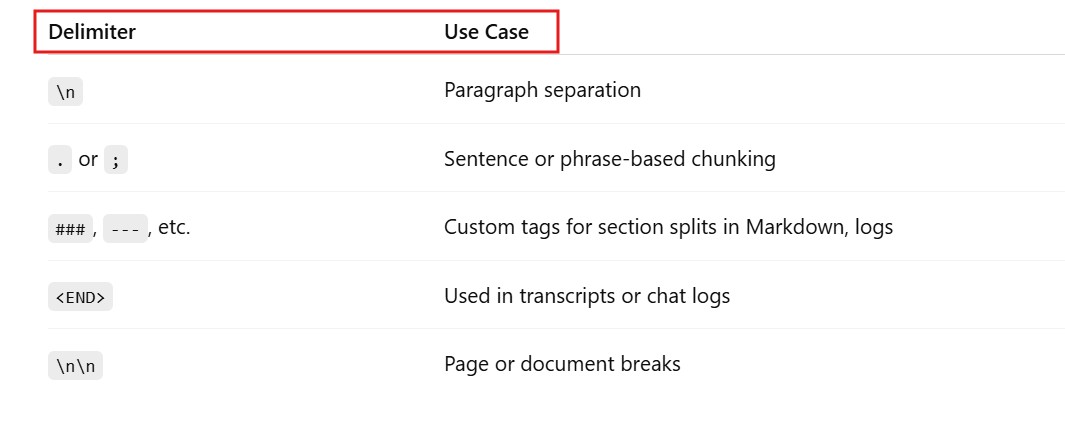Select the double \n\n delimiter code chip
The height and width of the screenshot is (446, 1065).
pos(75,366)
